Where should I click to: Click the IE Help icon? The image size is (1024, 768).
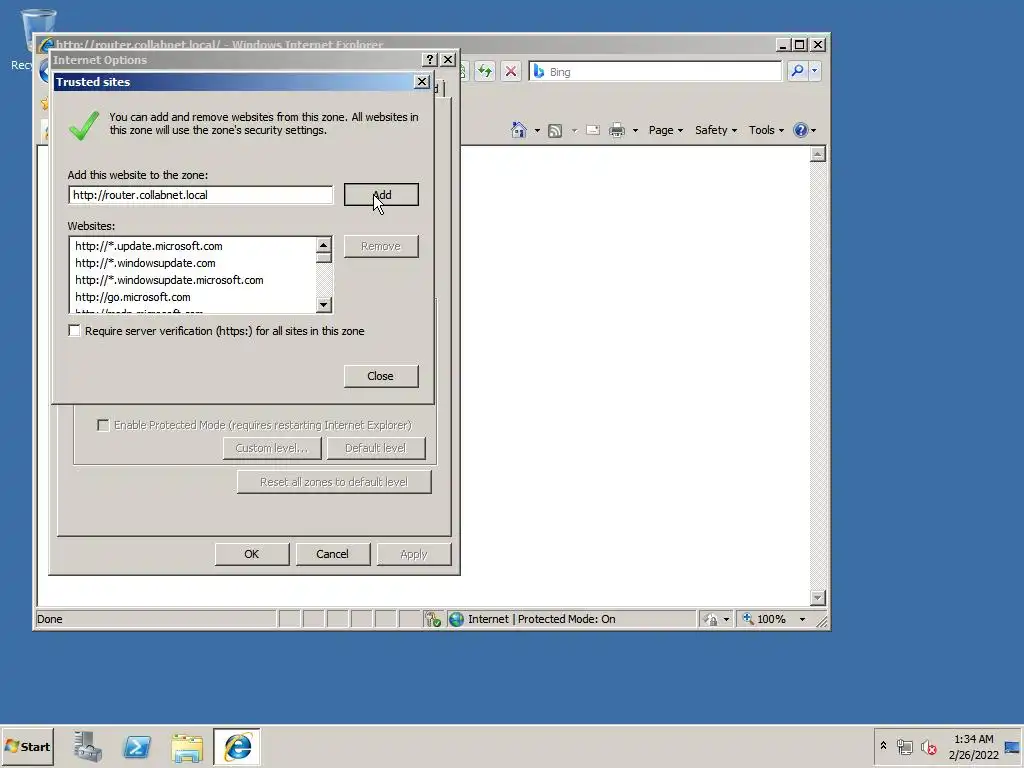click(801, 130)
